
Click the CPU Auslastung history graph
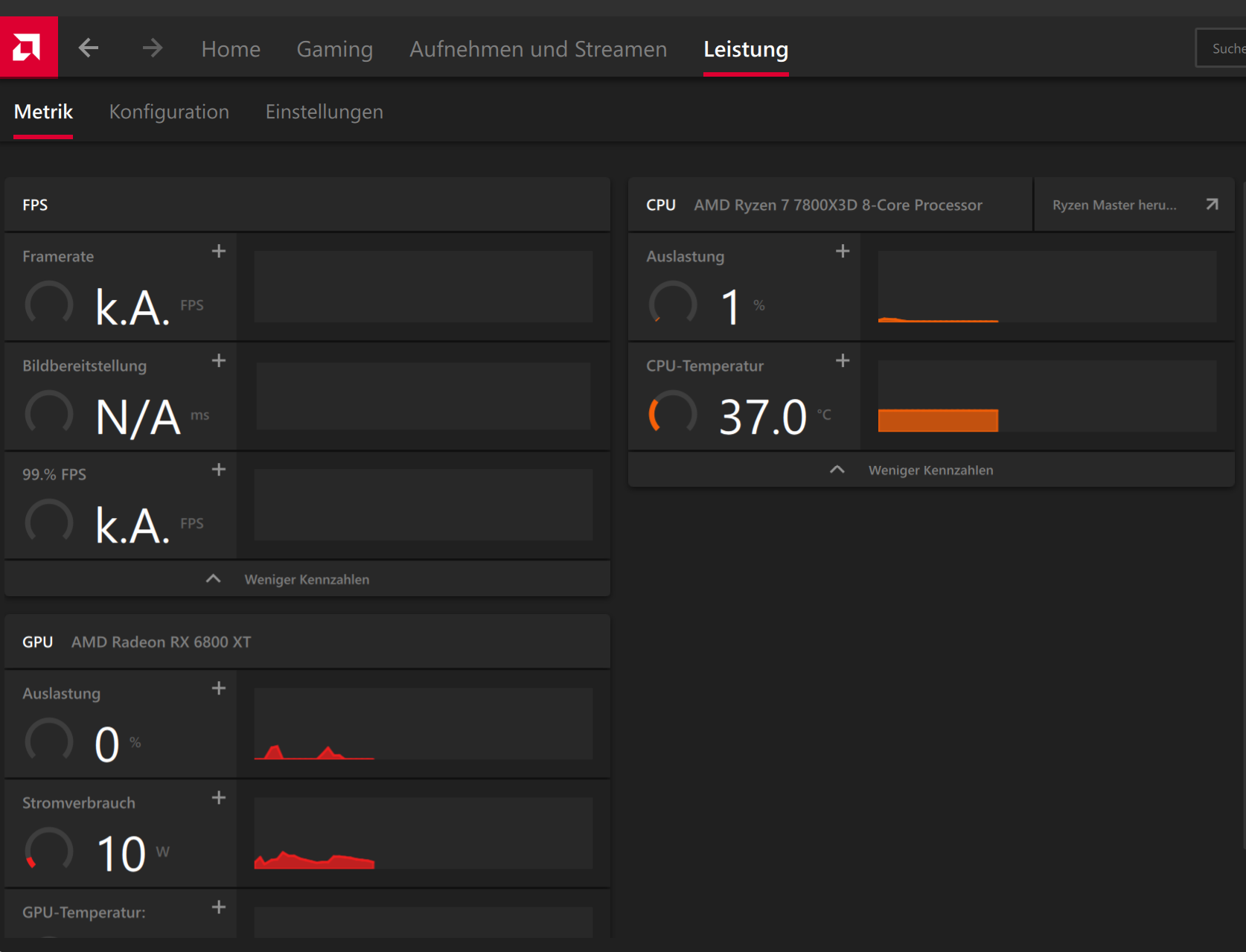[x=1047, y=287]
